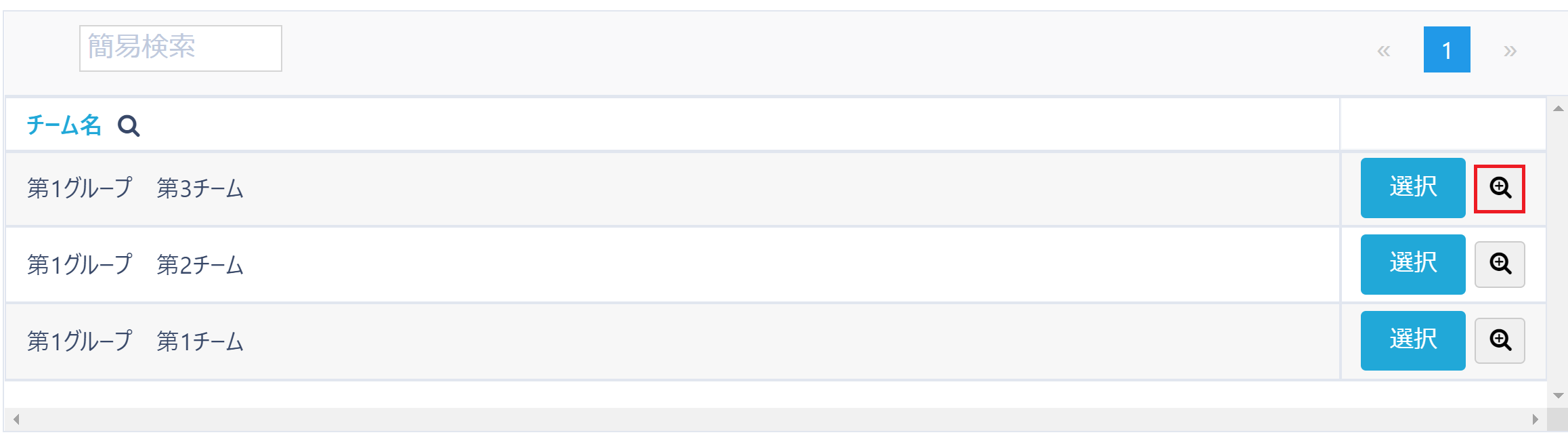Go to next page with » arrow
This screenshot has width=1568, height=439.
point(1510,50)
